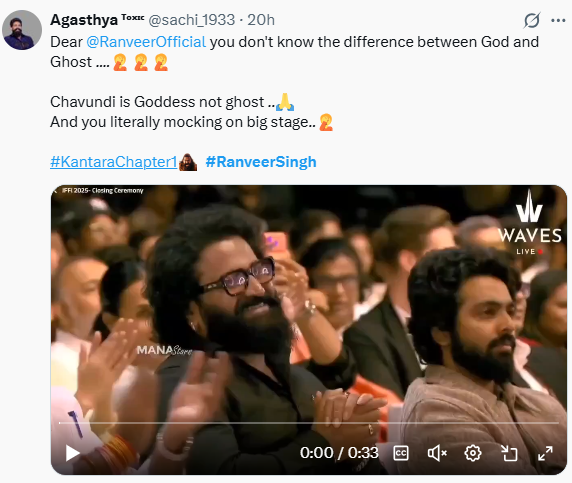Click the back arrow beside IFFI 2025 title
The width and height of the screenshot is (572, 483).
[55, 190]
